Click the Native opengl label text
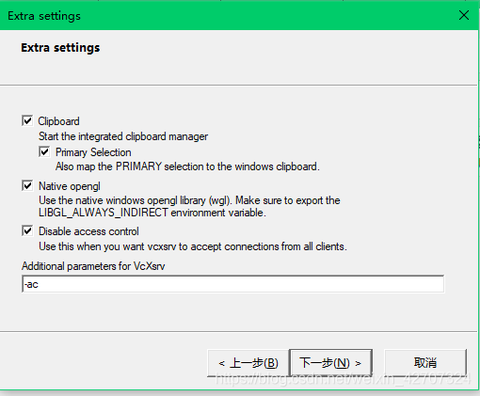 tap(69, 186)
